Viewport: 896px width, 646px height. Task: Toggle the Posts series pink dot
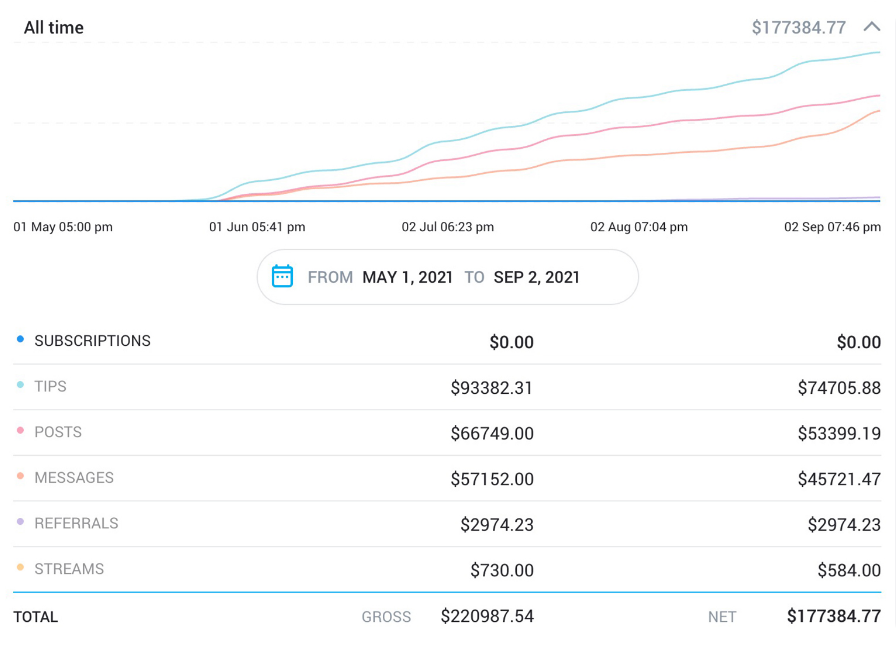click(20, 432)
